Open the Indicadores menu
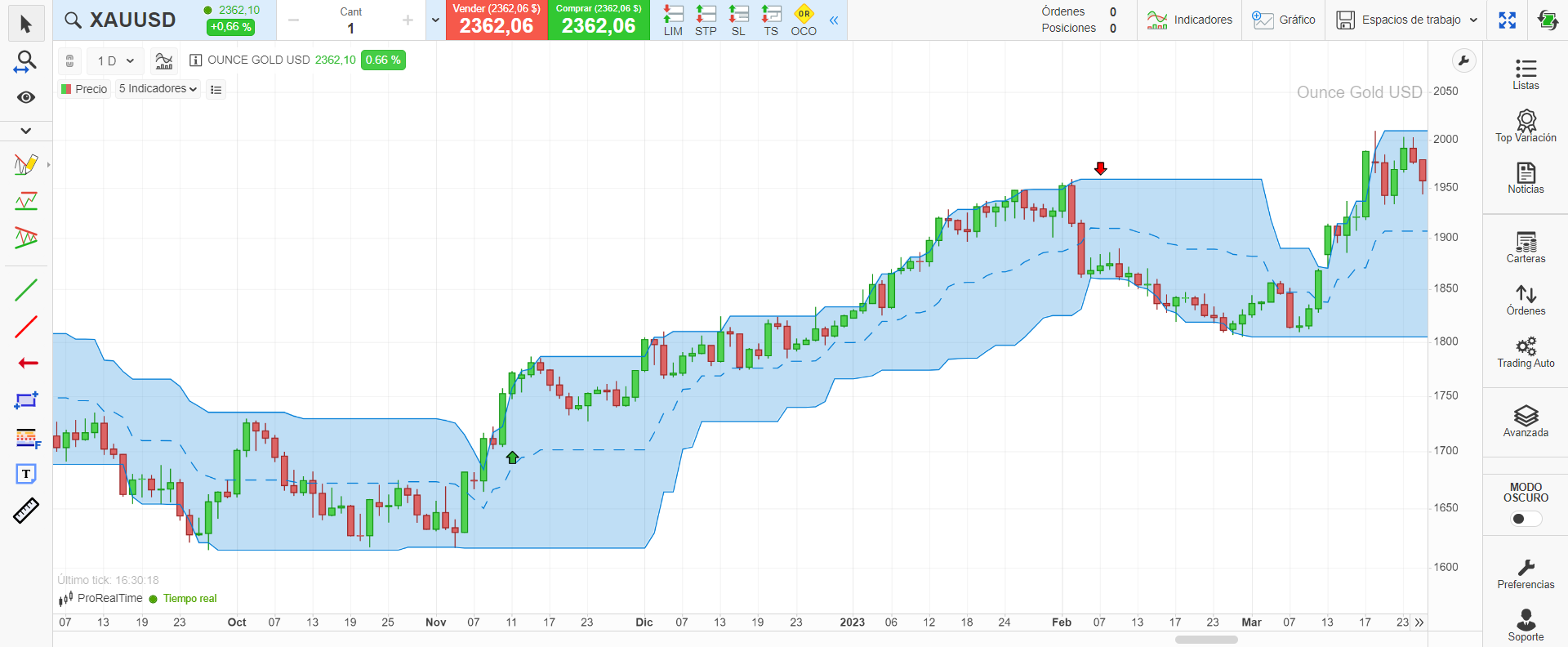The width and height of the screenshot is (1568, 647). click(1189, 20)
